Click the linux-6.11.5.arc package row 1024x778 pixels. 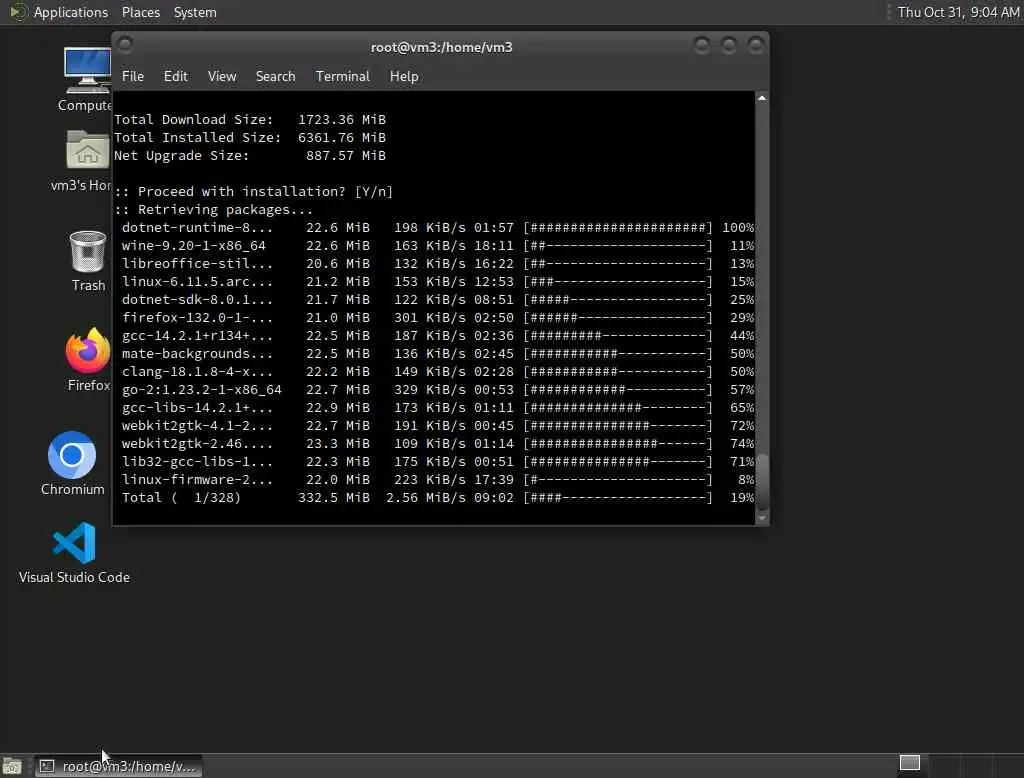point(438,282)
